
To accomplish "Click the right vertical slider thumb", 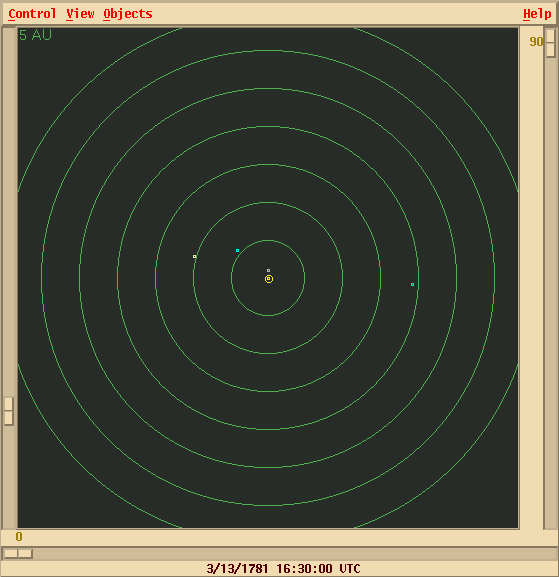I will (x=551, y=43).
